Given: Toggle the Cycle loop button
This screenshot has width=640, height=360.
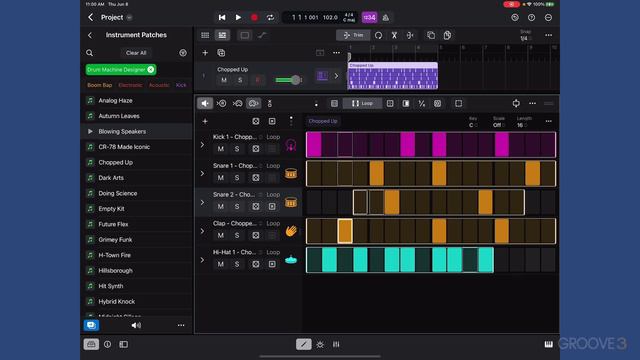Looking at the screenshot, I should pyautogui.click(x=270, y=18).
